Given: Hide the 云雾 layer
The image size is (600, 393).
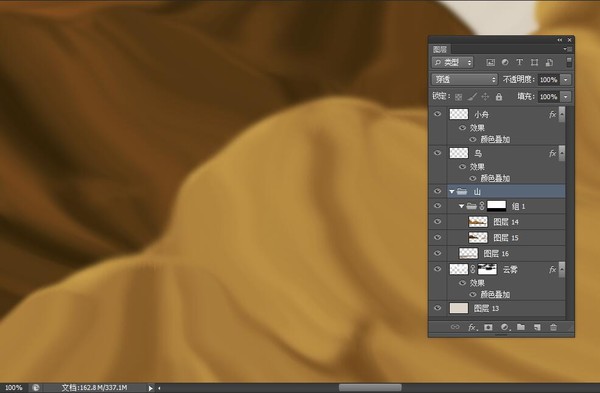Looking at the screenshot, I should pyautogui.click(x=437, y=269).
